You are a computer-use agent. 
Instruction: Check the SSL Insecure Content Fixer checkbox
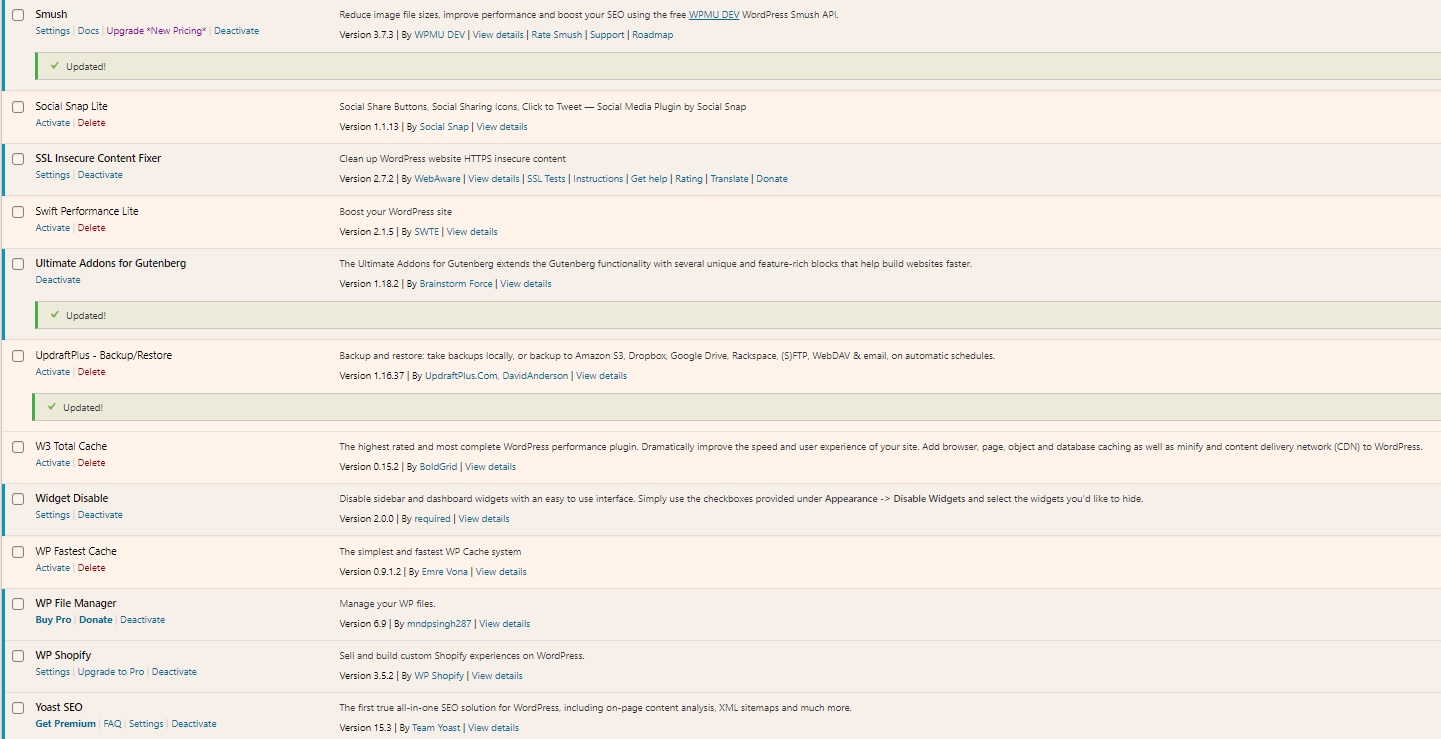tap(18, 159)
